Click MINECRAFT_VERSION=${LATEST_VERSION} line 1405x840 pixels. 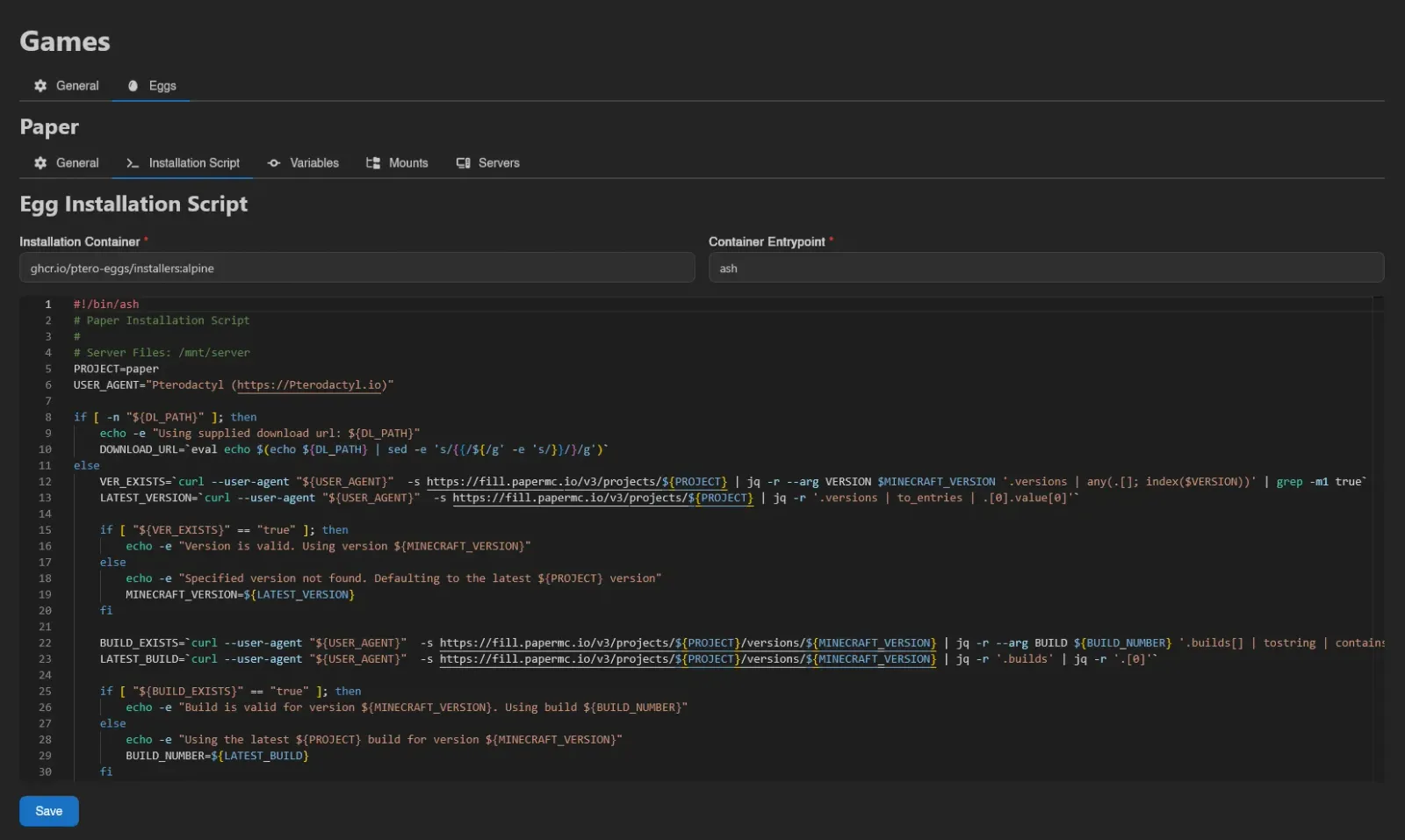click(x=240, y=595)
